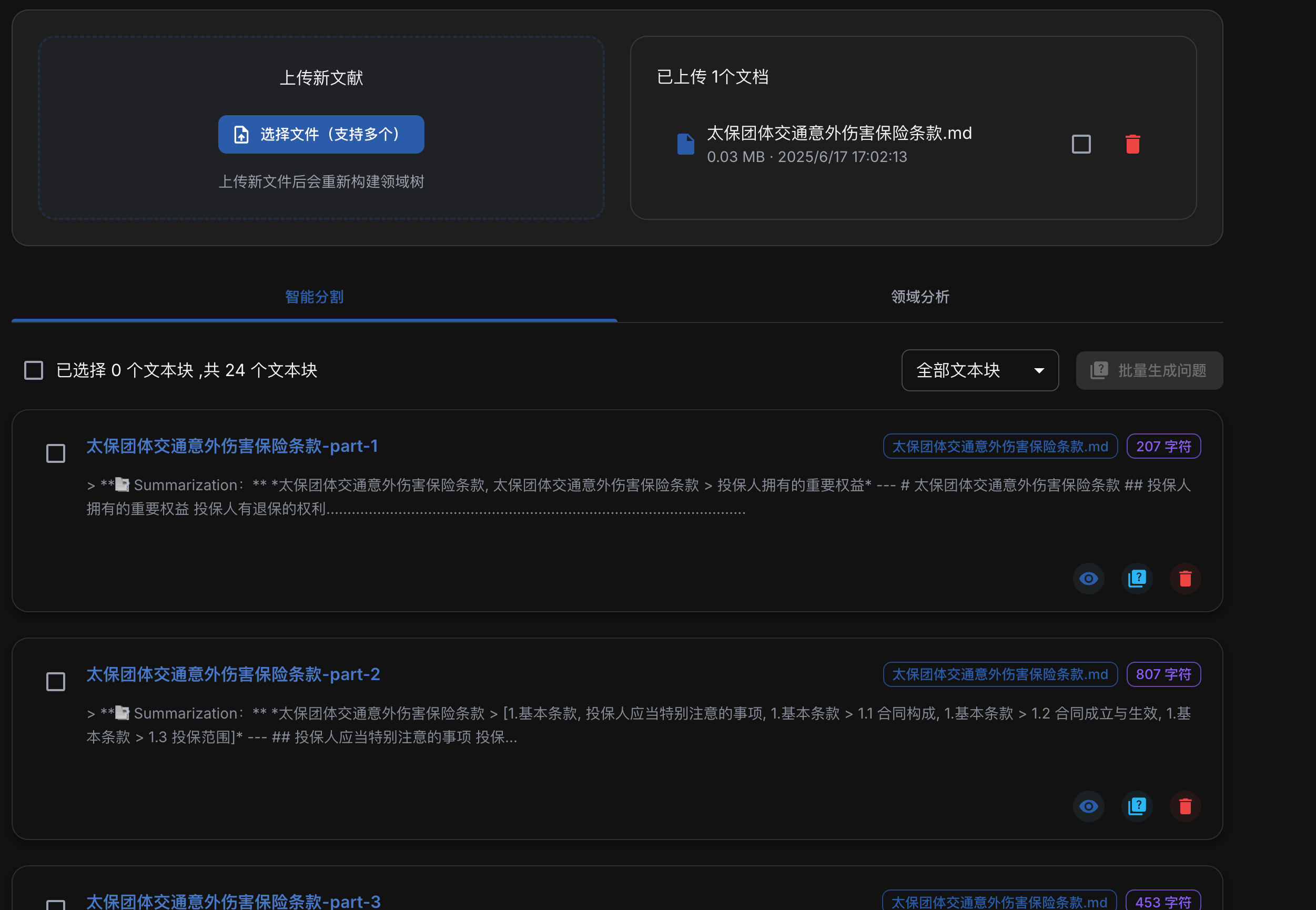Stay on the 智能分割 tab
Image resolution: width=1316 pixels, height=910 pixels.
click(x=314, y=297)
